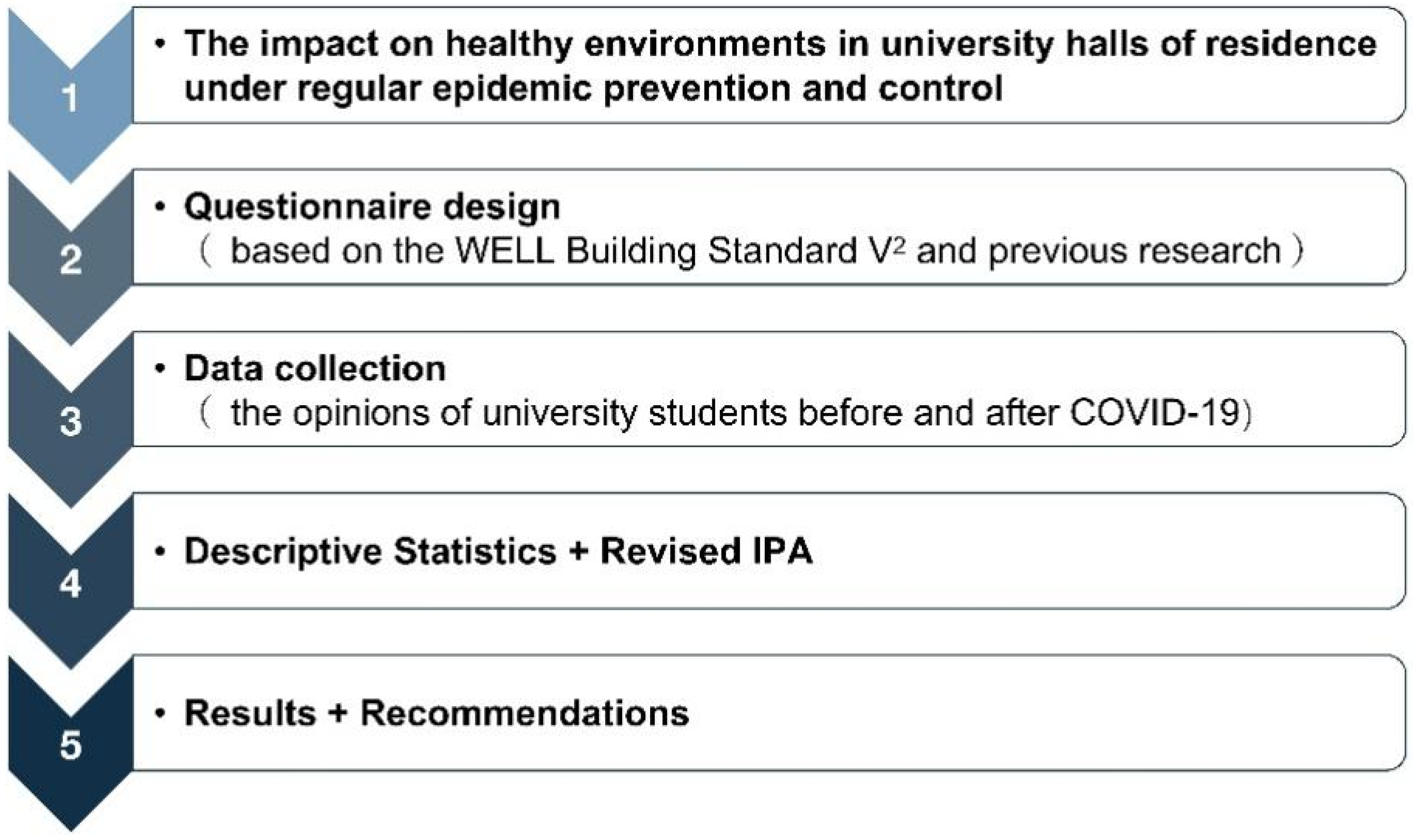
Task: Click the 'Questionnaire design' heading
Action: [372, 207]
